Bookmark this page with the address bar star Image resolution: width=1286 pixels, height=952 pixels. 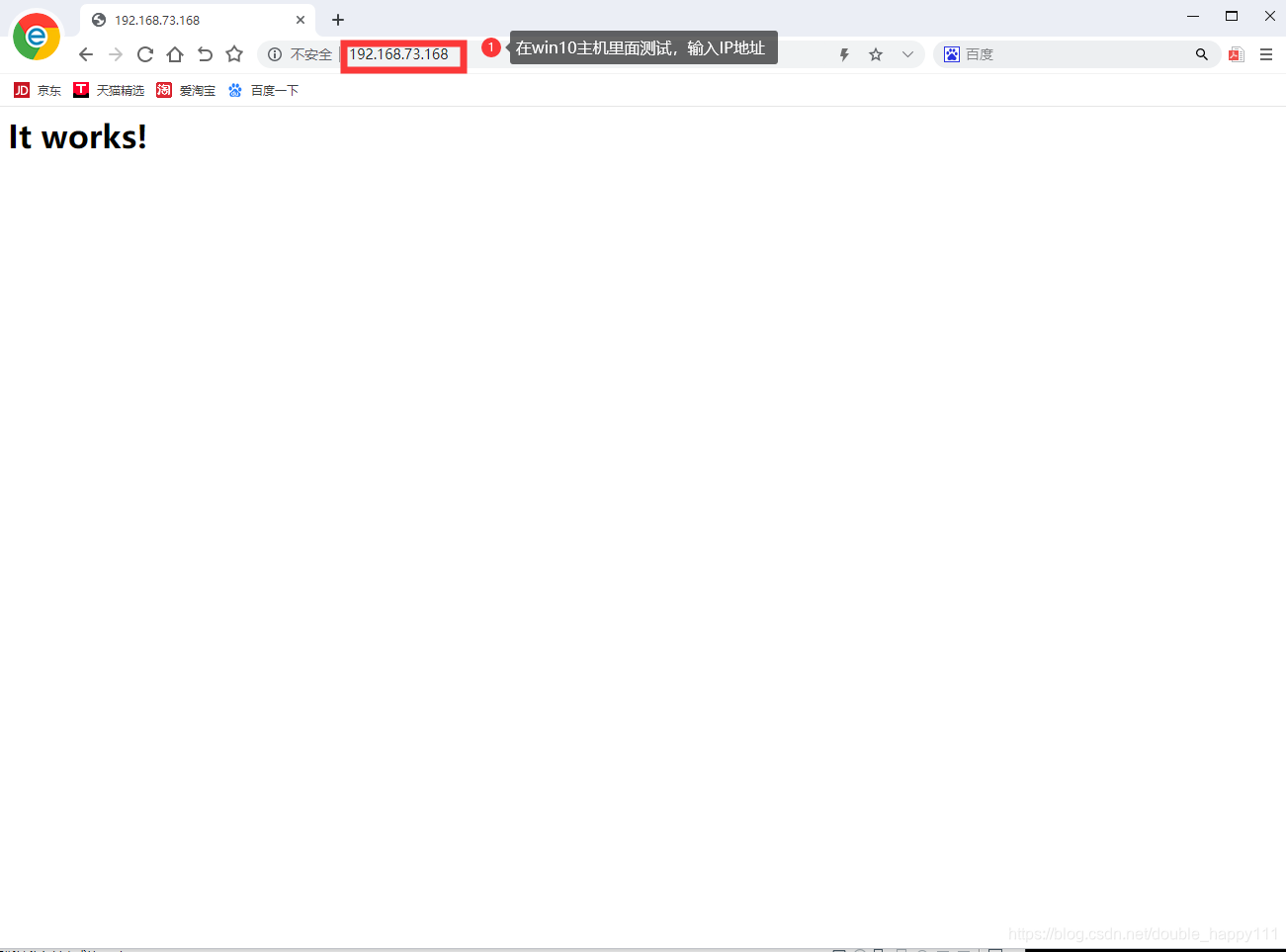876,54
